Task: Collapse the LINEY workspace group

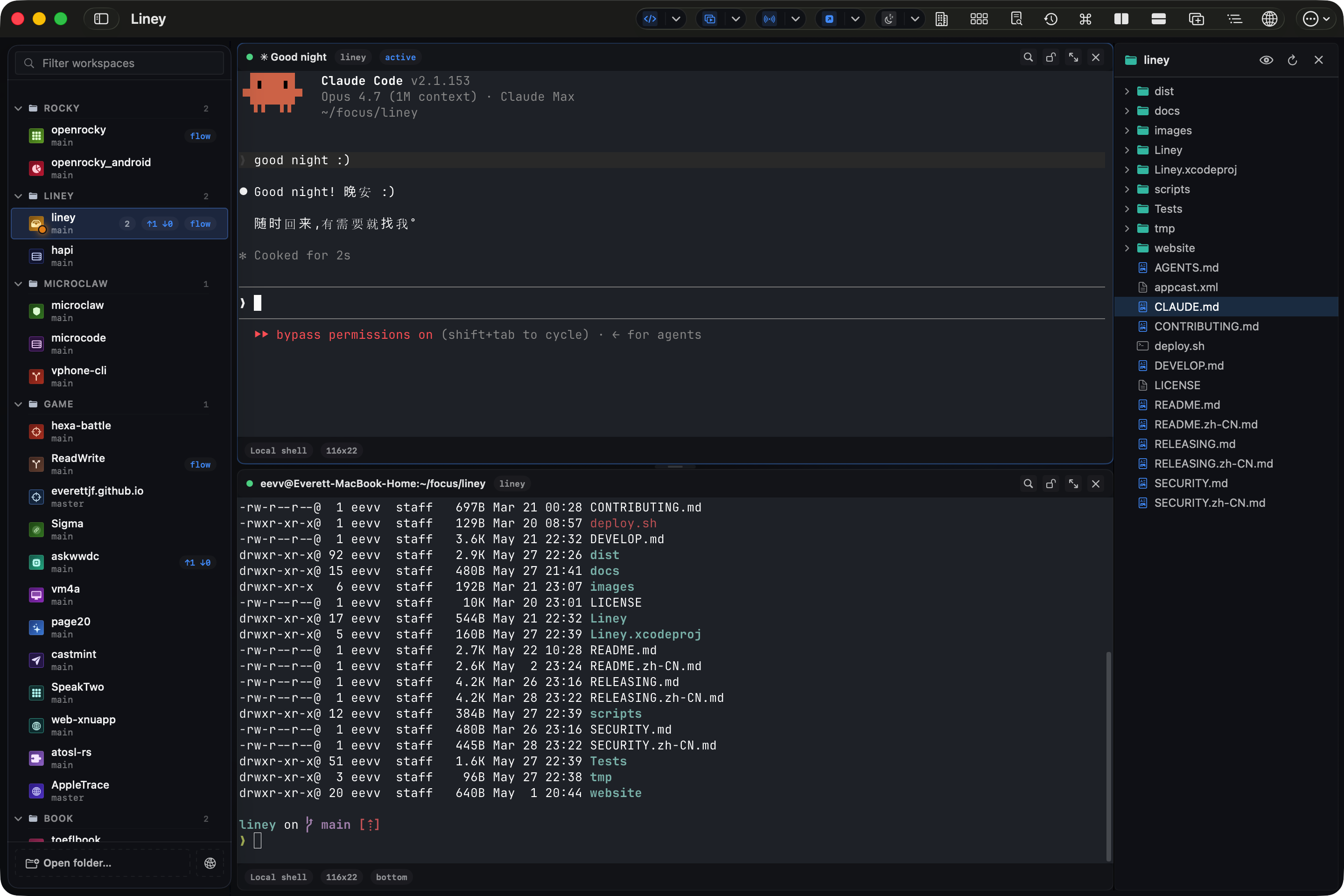Action: [x=18, y=196]
